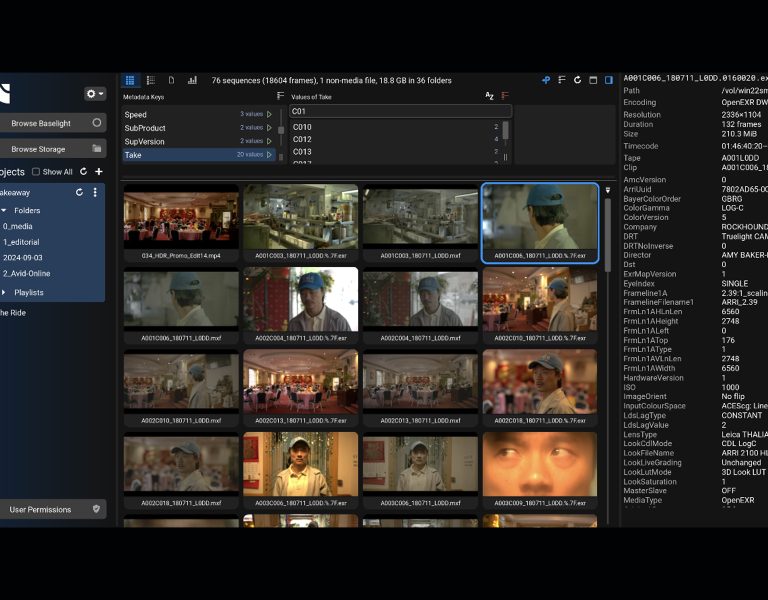Sort Take values alphabetically with AZ icon
This screenshot has width=768, height=600.
490,96
